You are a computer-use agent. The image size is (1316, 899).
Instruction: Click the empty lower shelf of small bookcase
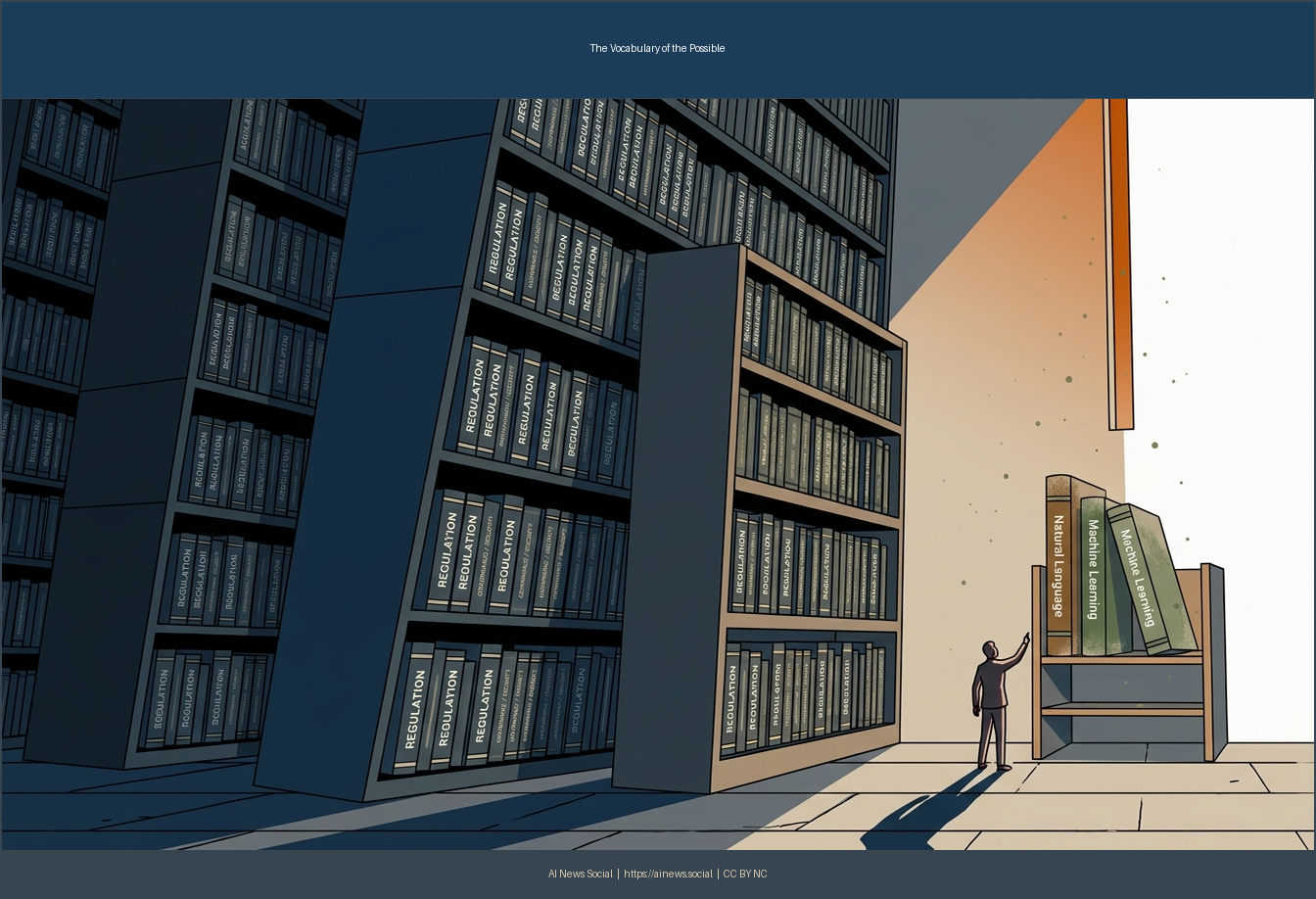[1121, 686]
